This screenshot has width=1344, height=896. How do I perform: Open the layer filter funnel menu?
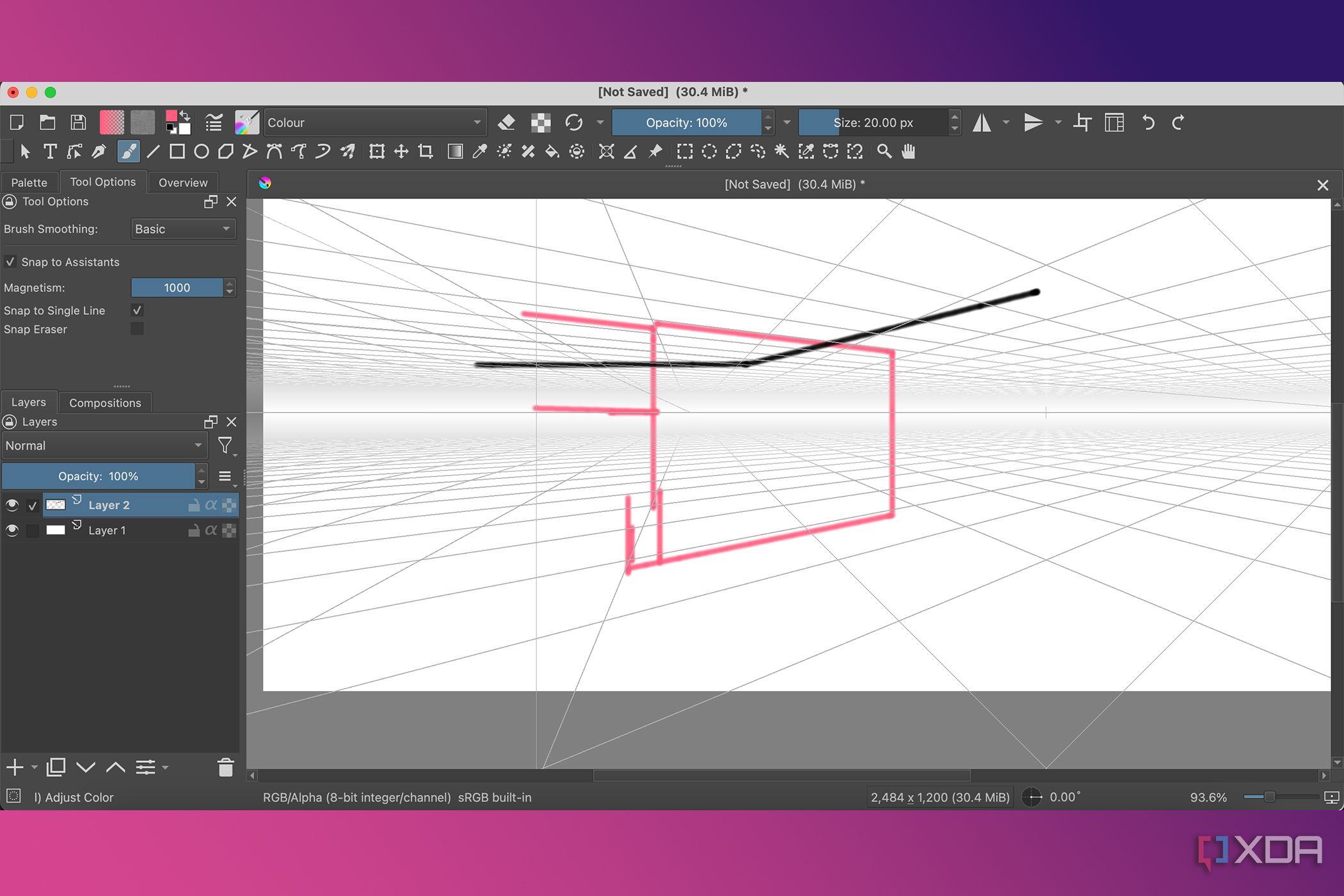(x=225, y=445)
